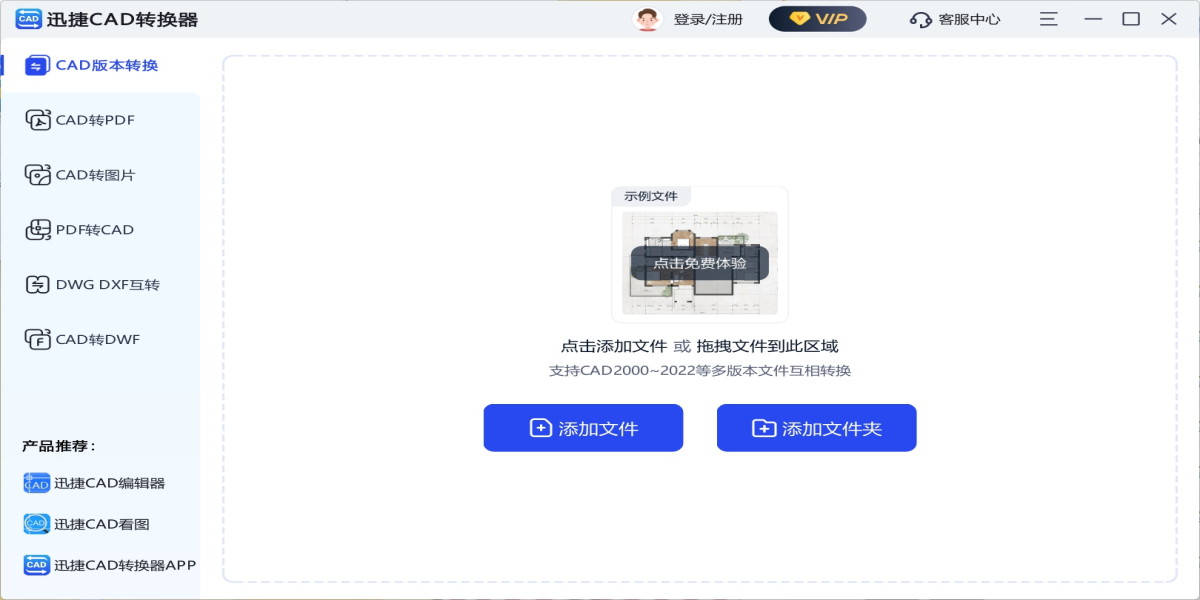Viewport: 1200px width, 600px height.
Task: Click the 客服中心 headset icon
Action: tap(920, 20)
